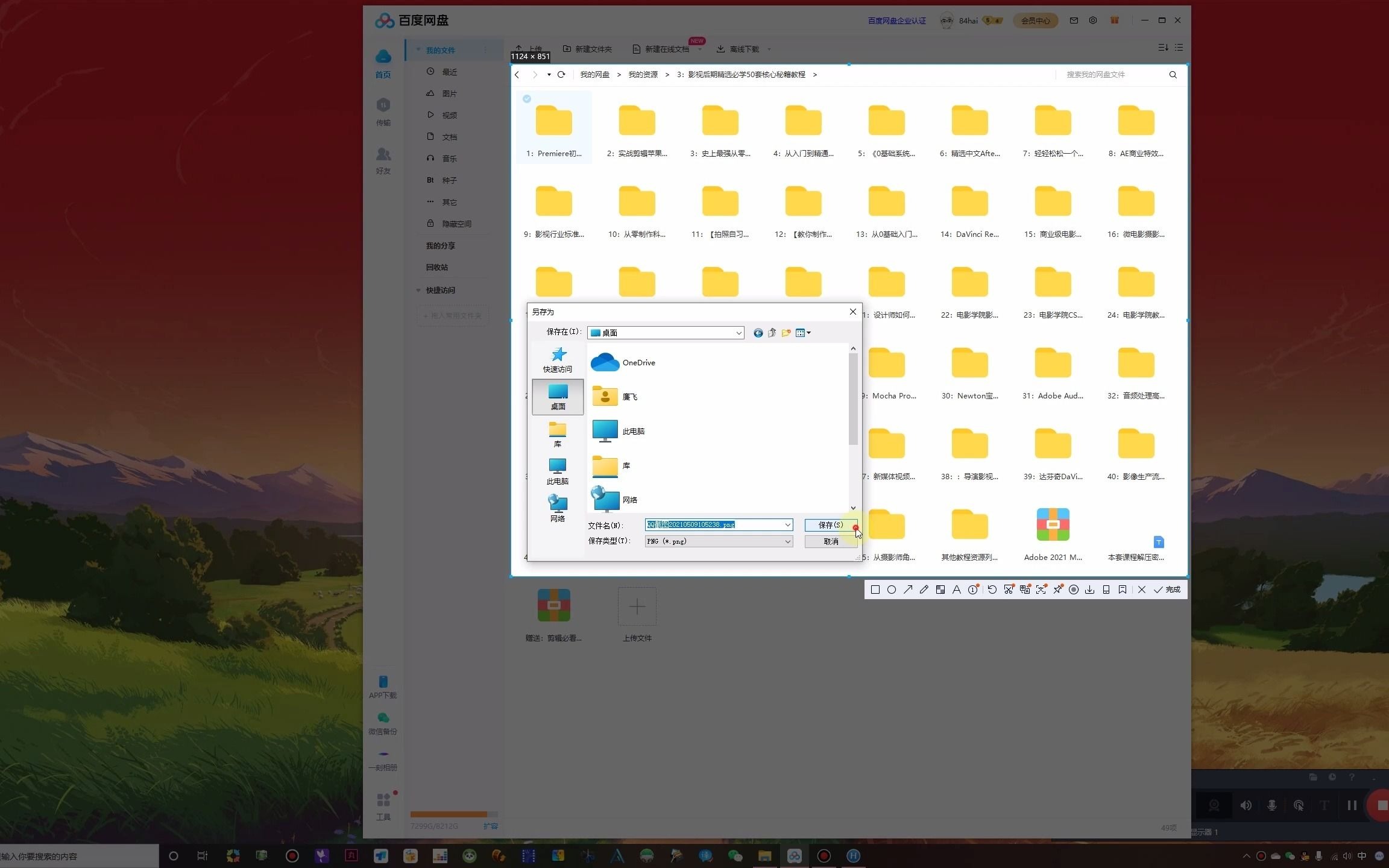Open the scissors long-screenshot tool
Image resolution: width=1389 pixels, height=868 pixels.
[1009, 590]
